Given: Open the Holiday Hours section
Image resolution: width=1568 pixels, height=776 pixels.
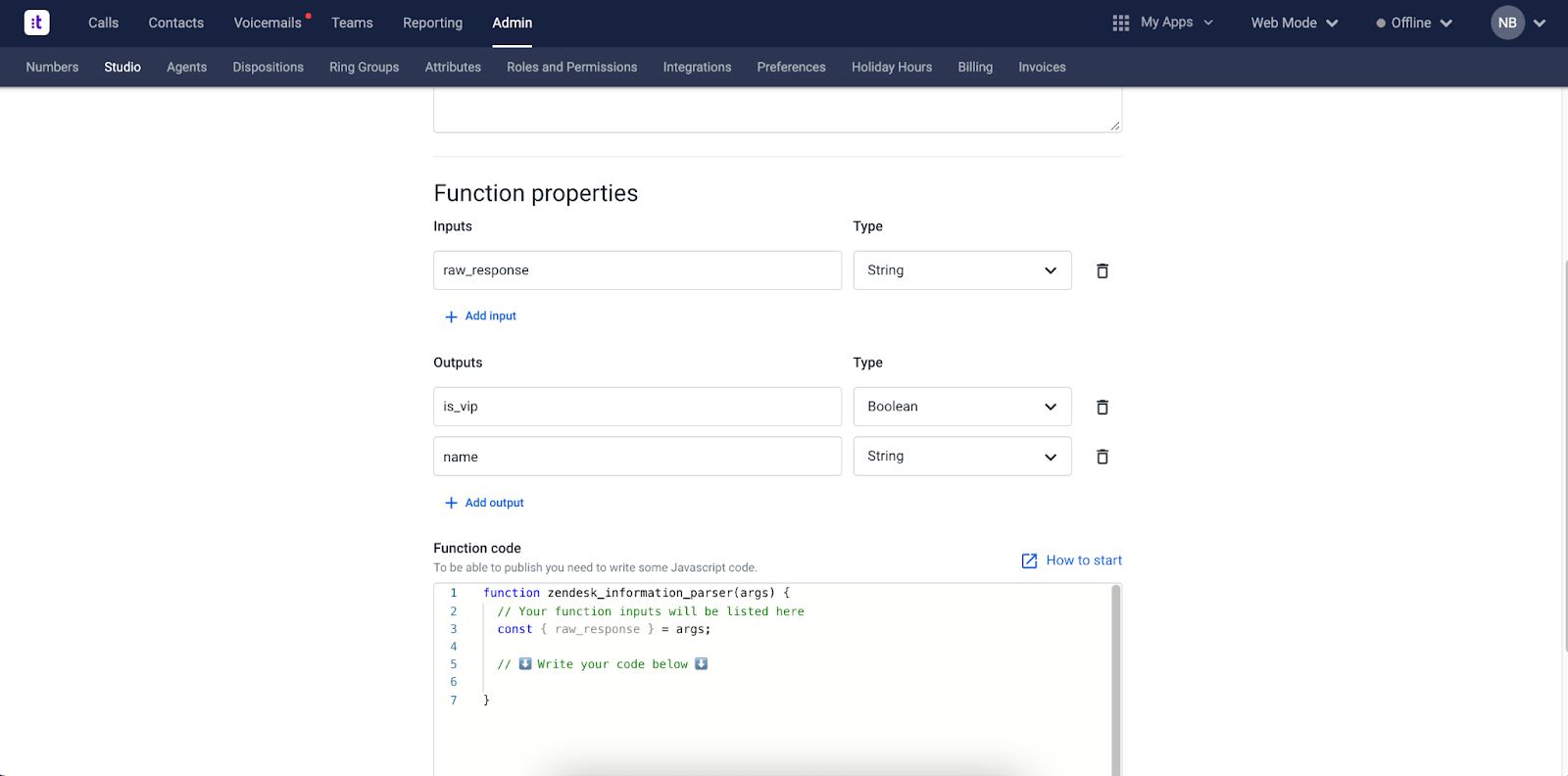Looking at the screenshot, I should [x=892, y=67].
